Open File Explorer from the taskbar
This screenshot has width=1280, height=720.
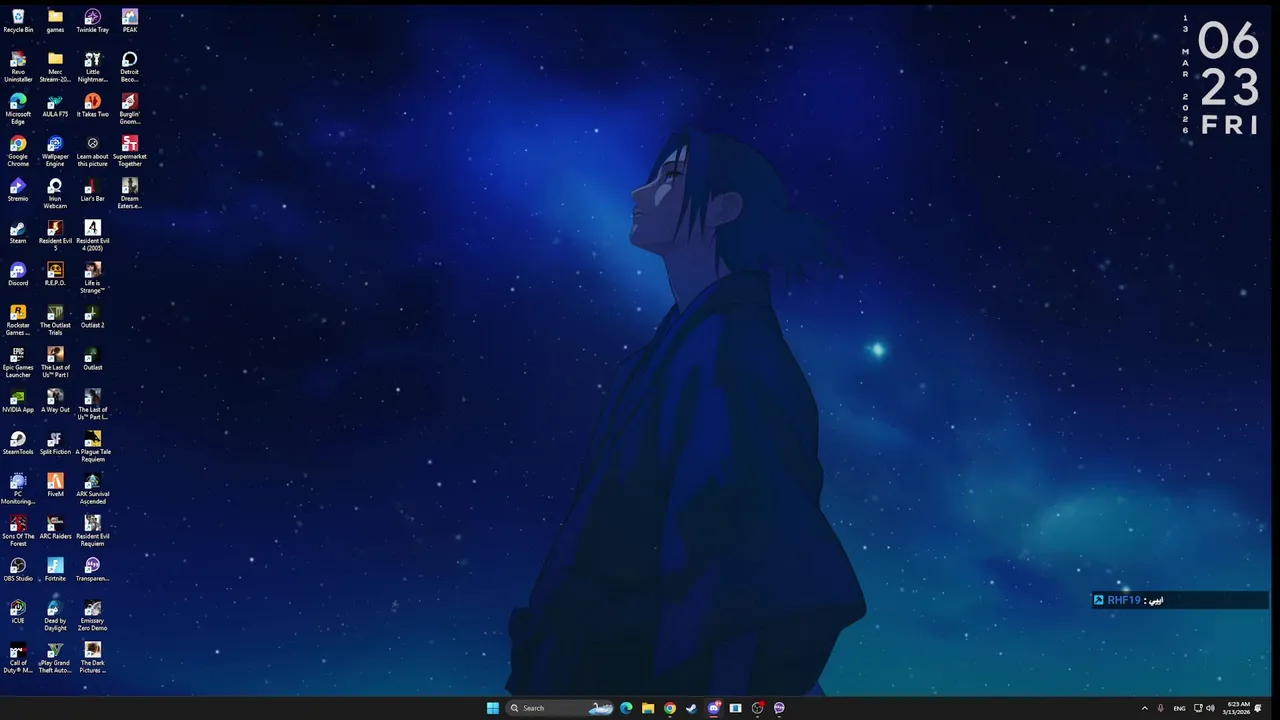[648, 708]
